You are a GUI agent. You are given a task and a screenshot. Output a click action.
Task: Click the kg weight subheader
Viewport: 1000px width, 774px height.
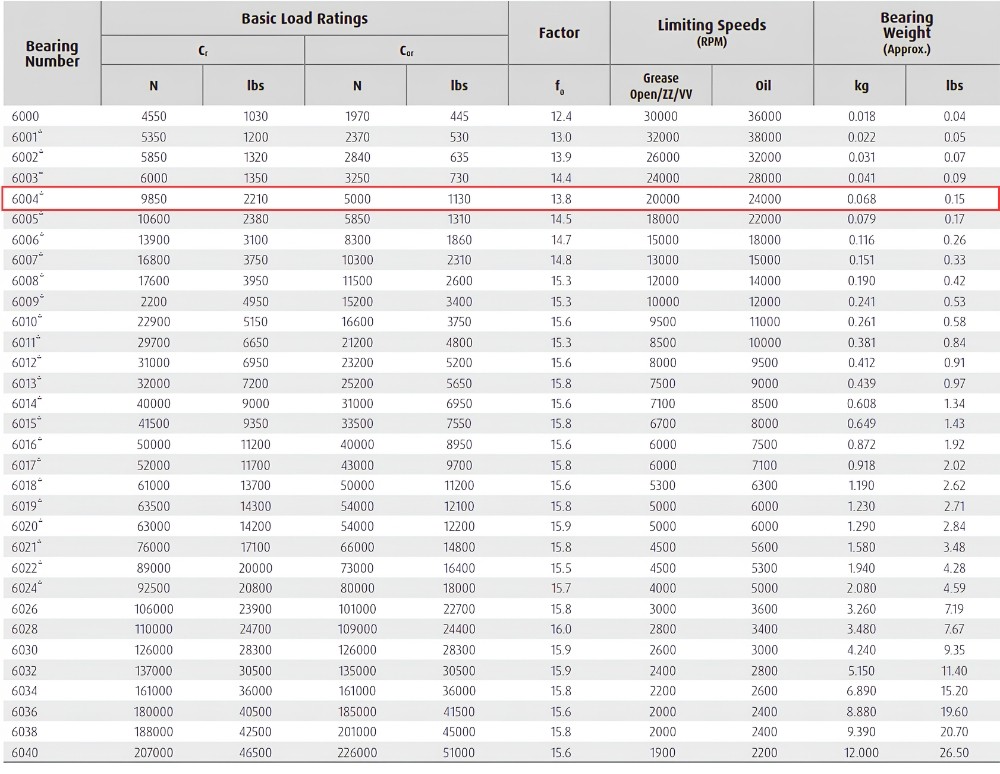(861, 85)
